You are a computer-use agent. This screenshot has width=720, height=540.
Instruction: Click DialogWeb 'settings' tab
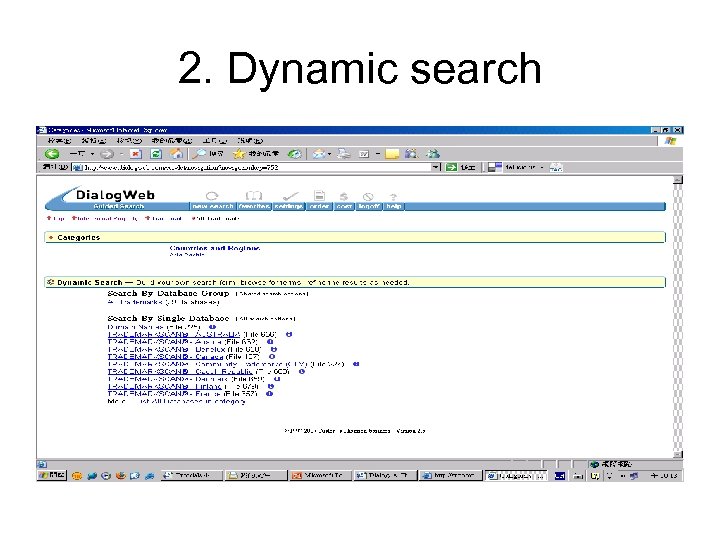tap(288, 207)
